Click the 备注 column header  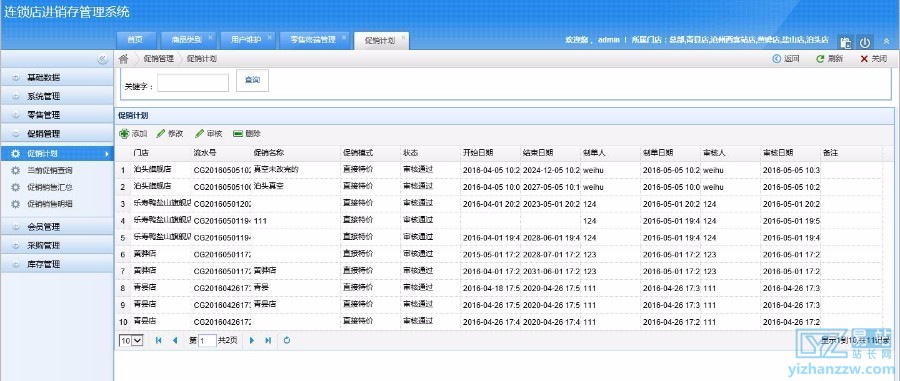(850, 153)
